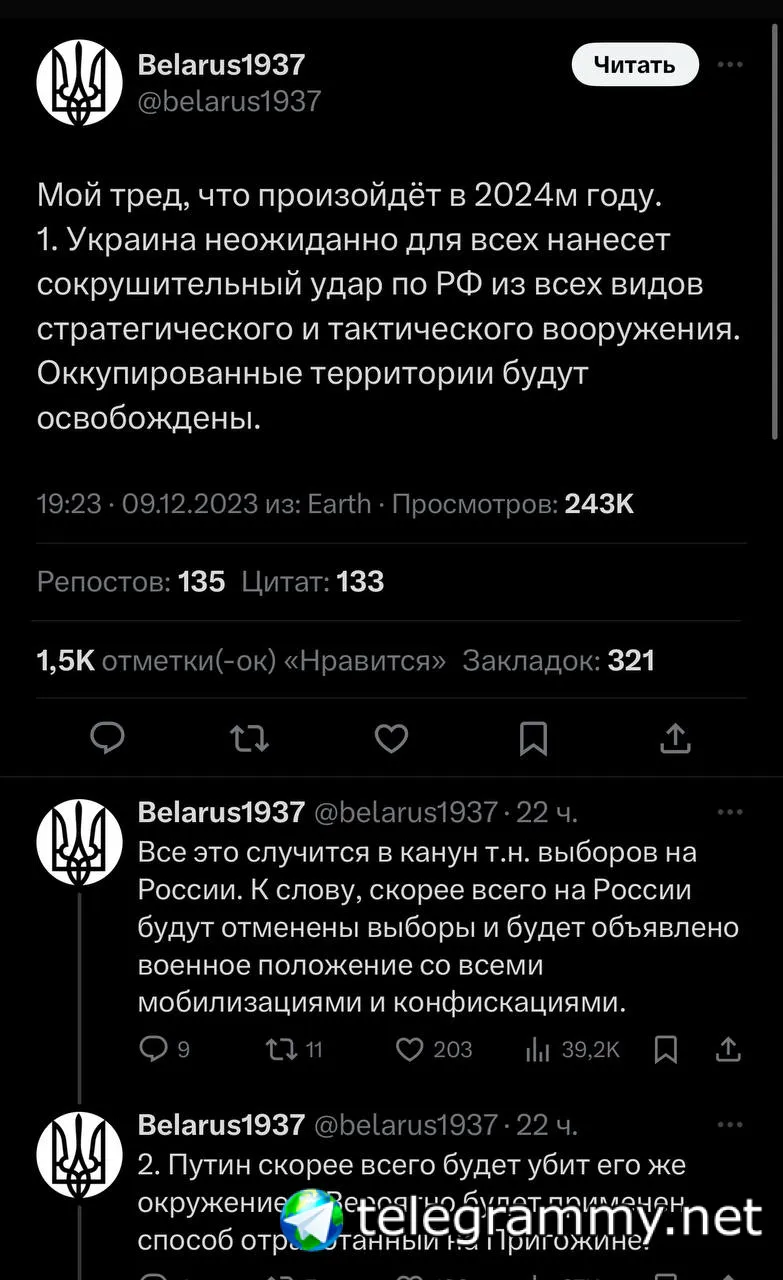Like the first reply with 203 likes
The image size is (783, 1280).
click(x=434, y=1049)
